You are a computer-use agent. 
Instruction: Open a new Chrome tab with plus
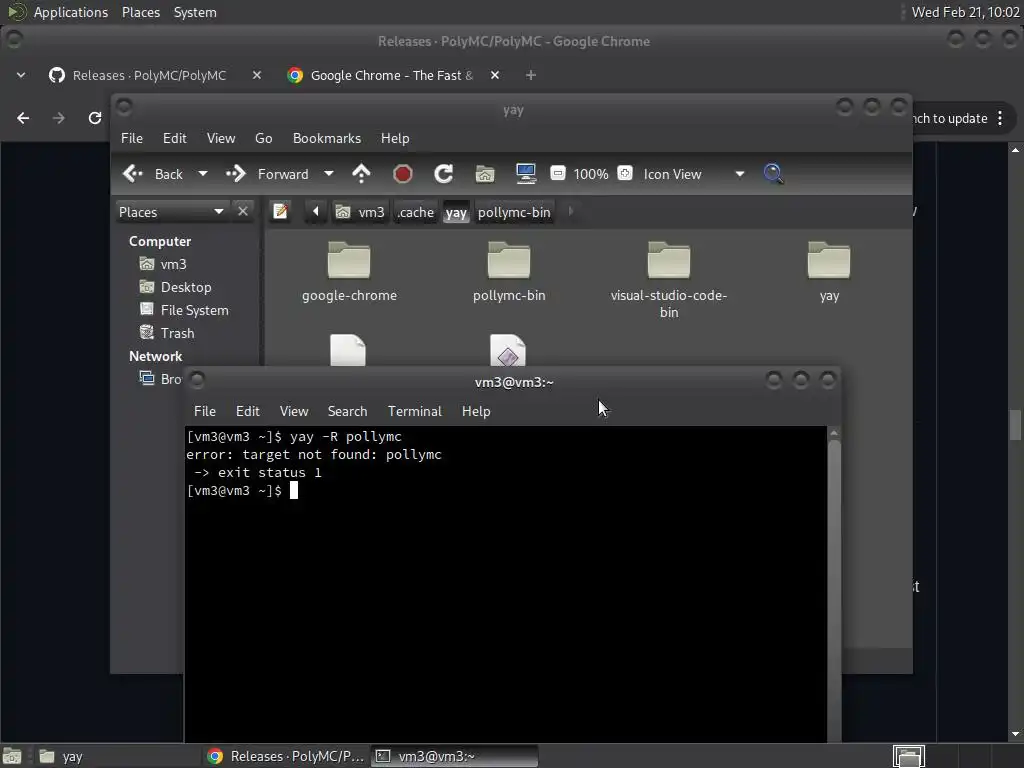tap(530, 75)
